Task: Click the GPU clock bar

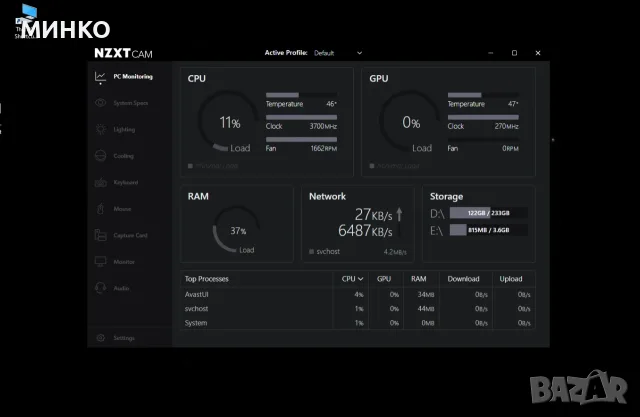Action: 483,118
